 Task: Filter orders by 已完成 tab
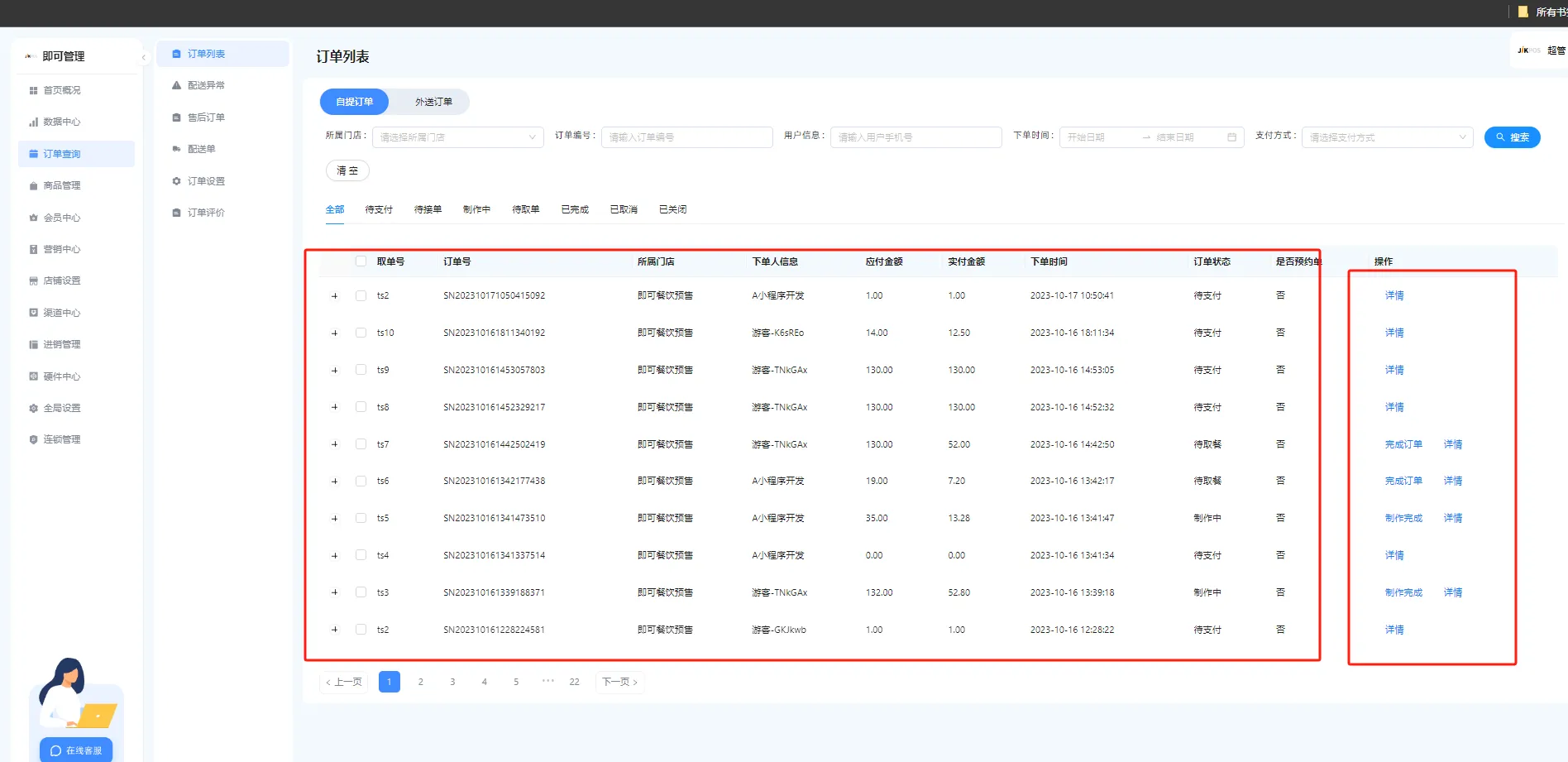[x=575, y=209]
